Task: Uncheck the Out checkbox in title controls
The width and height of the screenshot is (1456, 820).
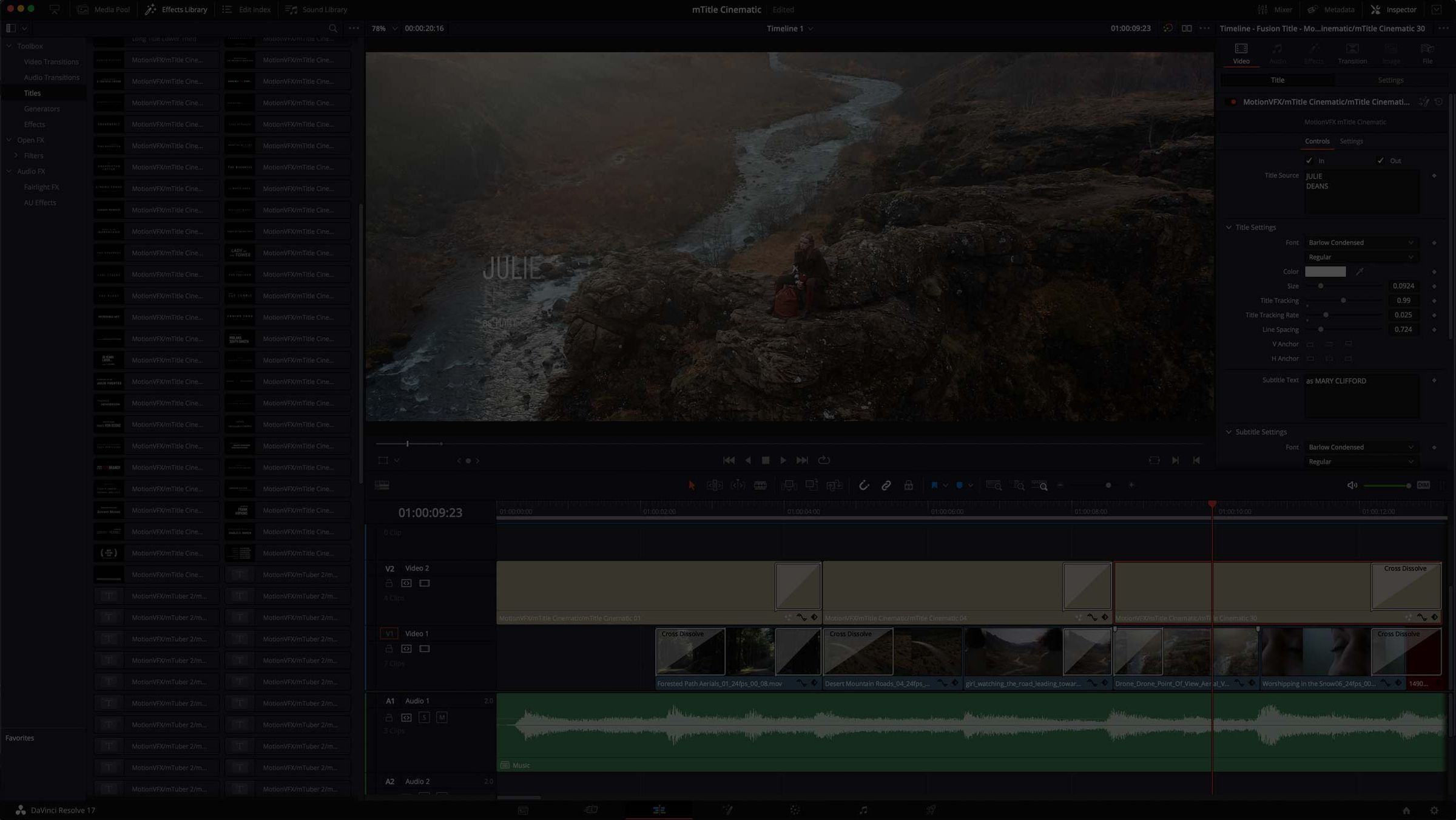Action: coord(1381,160)
